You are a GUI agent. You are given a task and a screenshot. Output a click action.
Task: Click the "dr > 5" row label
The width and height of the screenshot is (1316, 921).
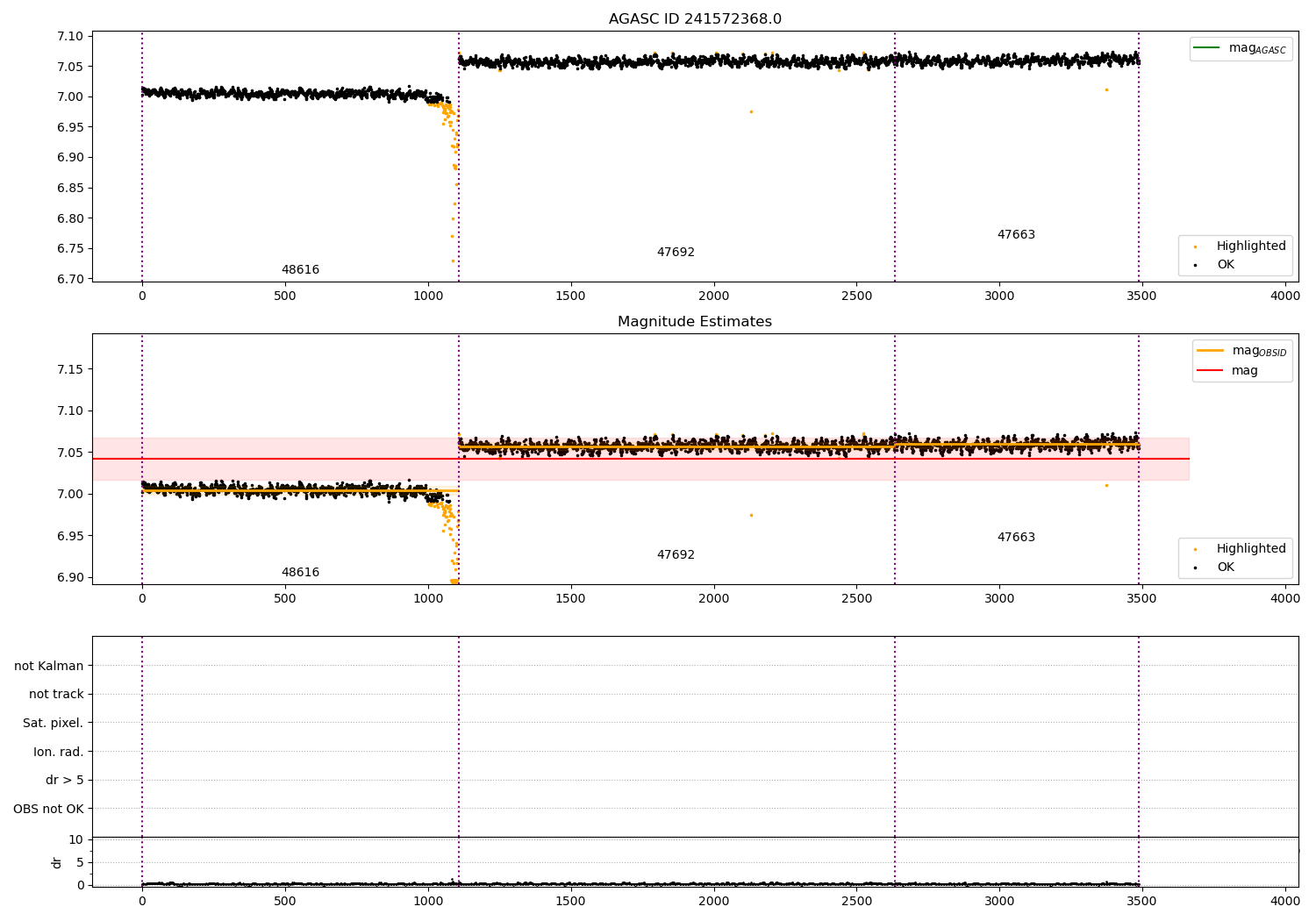(x=65, y=780)
